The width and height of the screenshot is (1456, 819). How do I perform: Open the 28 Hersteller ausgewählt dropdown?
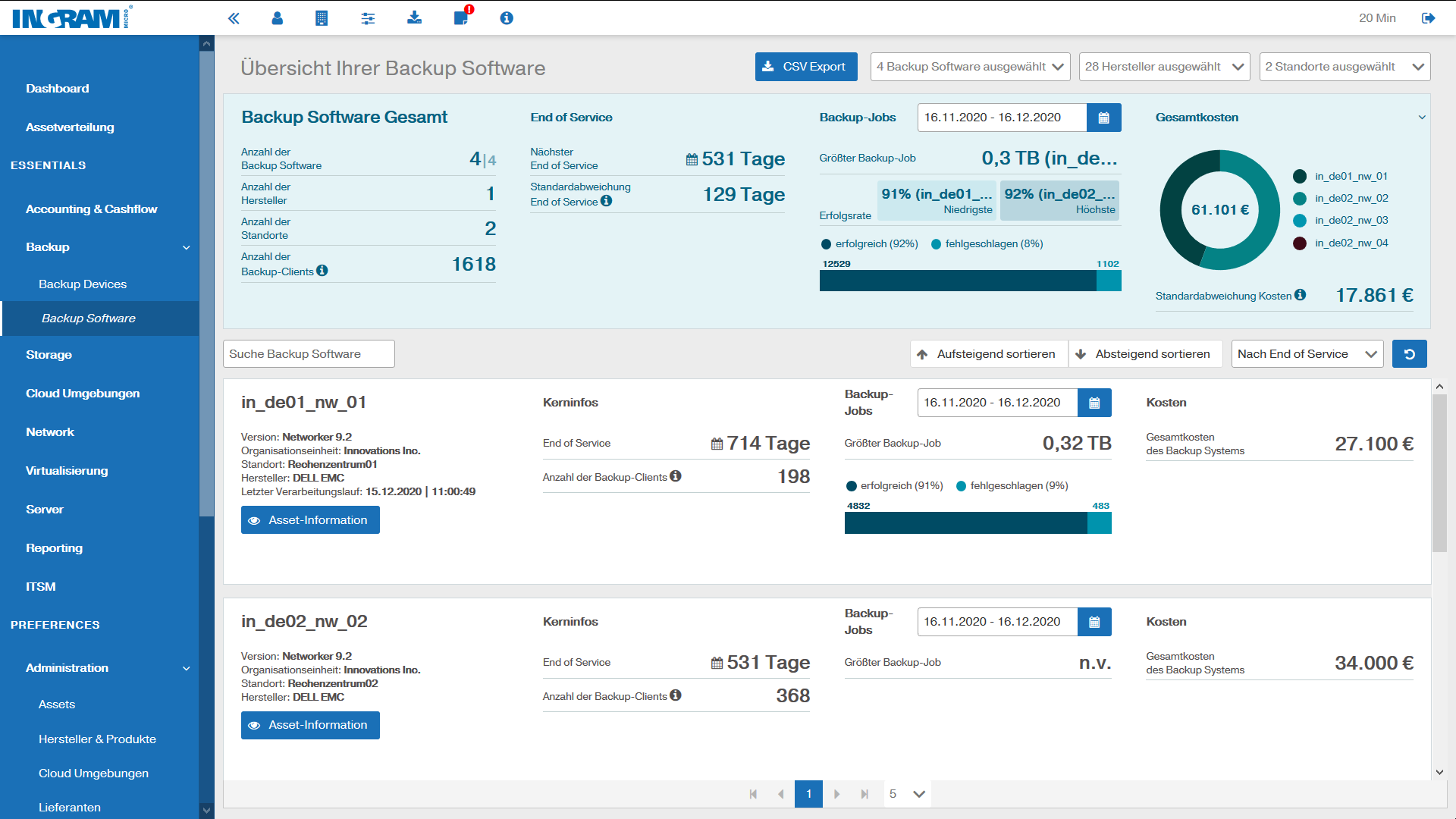[1164, 67]
